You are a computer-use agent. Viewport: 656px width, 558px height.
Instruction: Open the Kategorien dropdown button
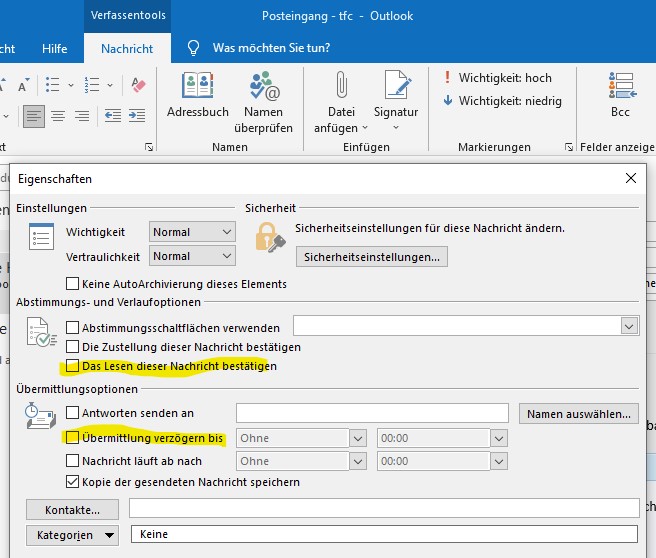pos(72,535)
